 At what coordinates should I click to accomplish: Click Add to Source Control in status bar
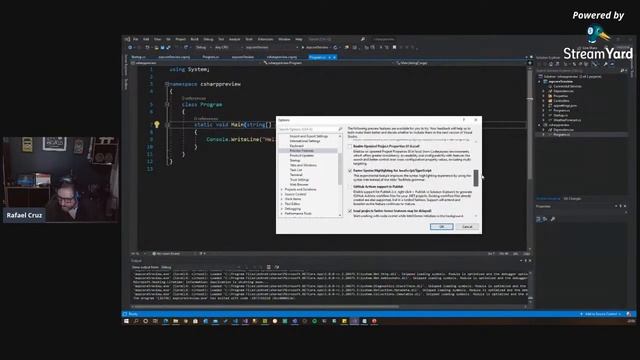pyautogui.click(x=600, y=314)
